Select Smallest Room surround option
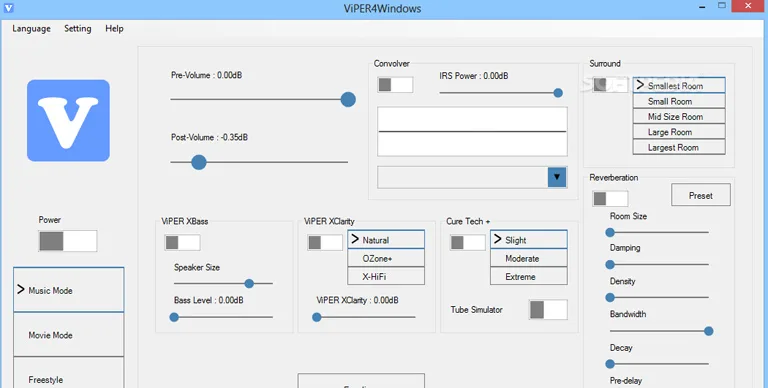Viewport: 768px width, 388px height. click(679, 85)
